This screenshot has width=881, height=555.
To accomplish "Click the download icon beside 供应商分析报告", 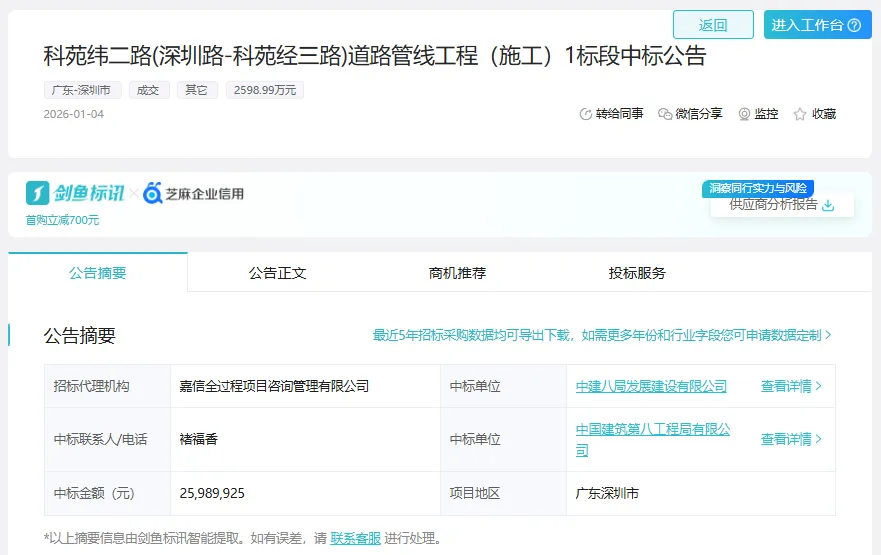I will coord(828,205).
